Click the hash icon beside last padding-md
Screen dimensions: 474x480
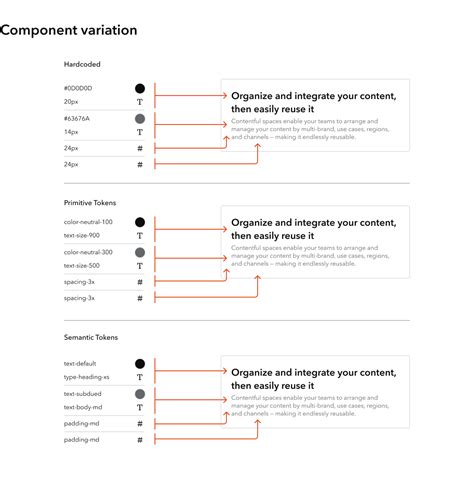140,440
